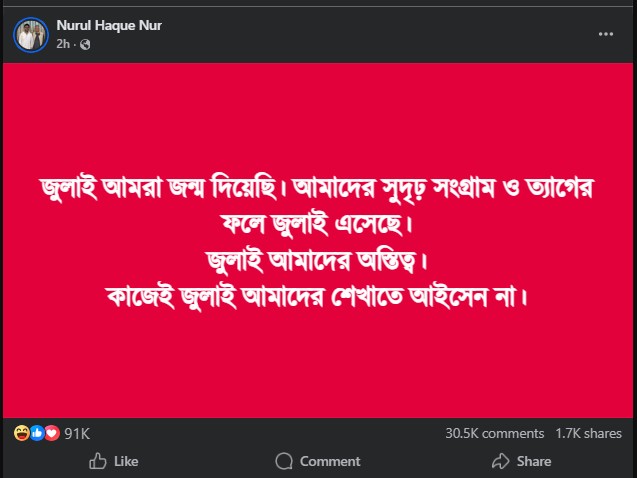This screenshot has height=478, width=637.
Task: Open the Nurul Haque Nur profile name link
Action: coord(109,25)
